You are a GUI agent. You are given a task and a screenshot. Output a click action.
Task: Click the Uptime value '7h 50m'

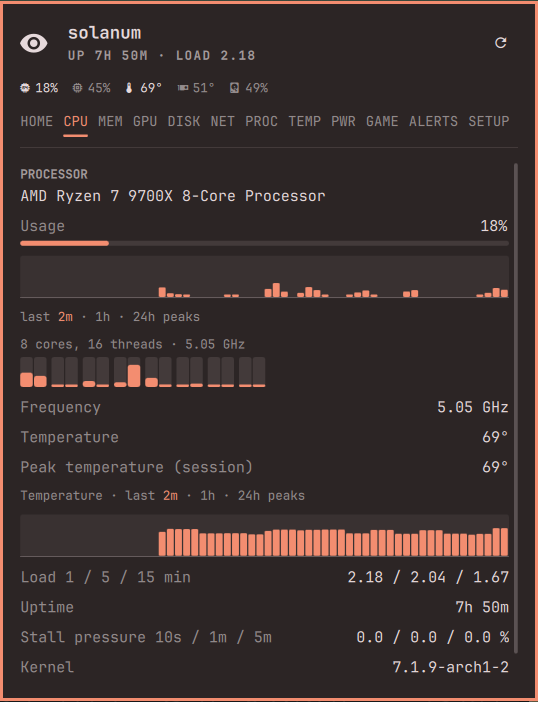(x=482, y=607)
